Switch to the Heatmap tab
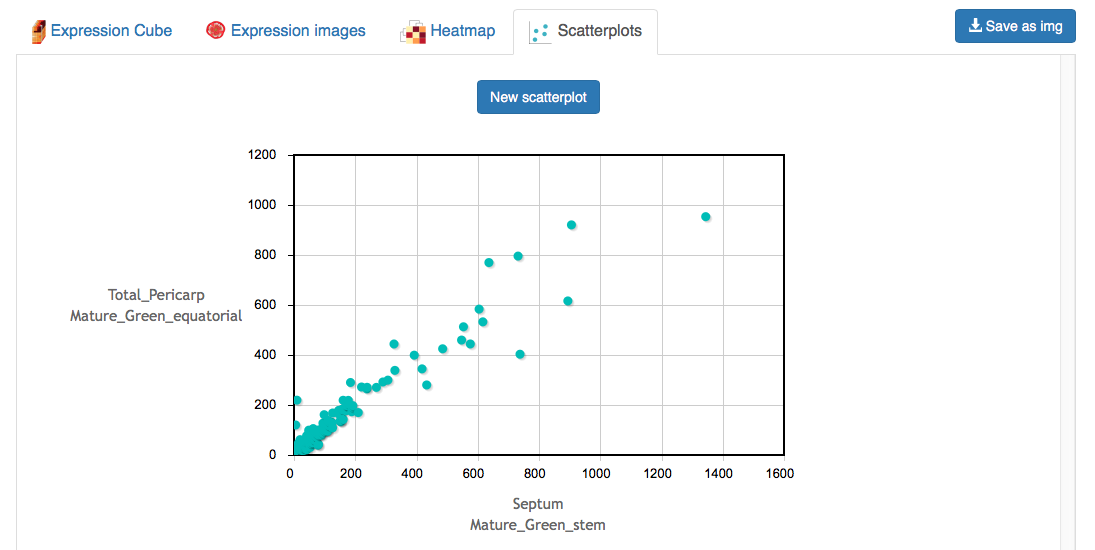The height and width of the screenshot is (550, 1095). click(x=448, y=31)
